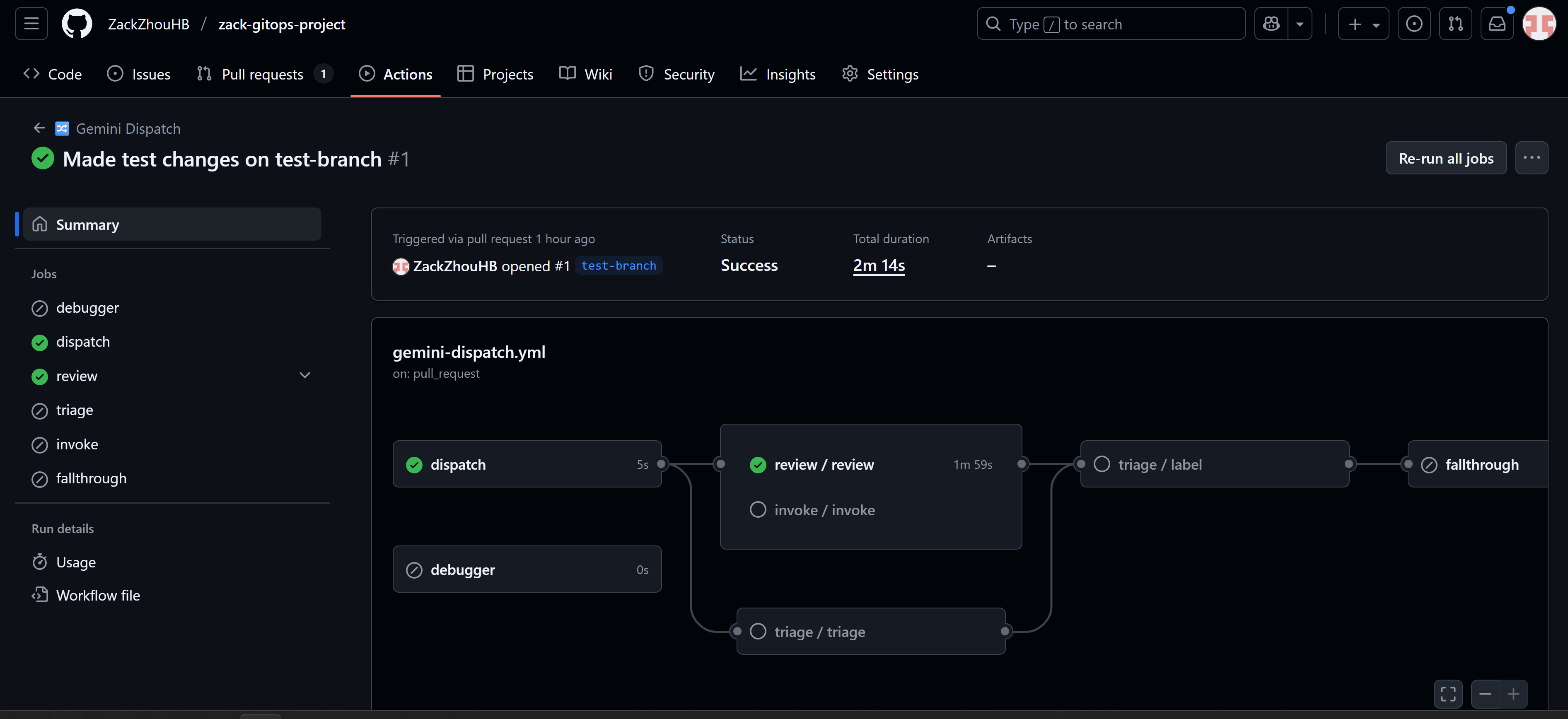This screenshot has width=1568, height=719.
Task: Switch to the Actions tab
Action: (x=396, y=74)
